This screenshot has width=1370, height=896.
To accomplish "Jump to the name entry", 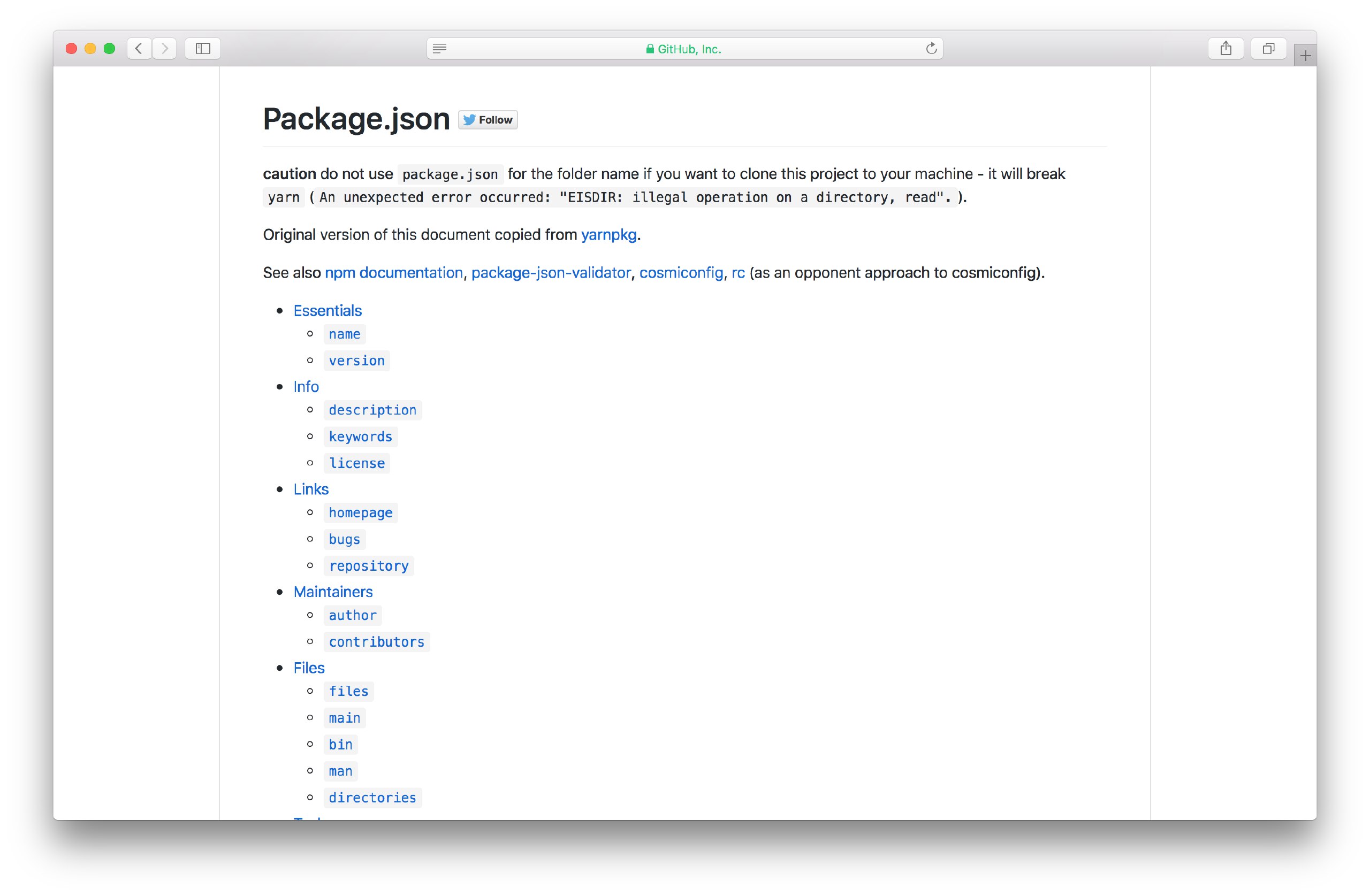I will 344,334.
